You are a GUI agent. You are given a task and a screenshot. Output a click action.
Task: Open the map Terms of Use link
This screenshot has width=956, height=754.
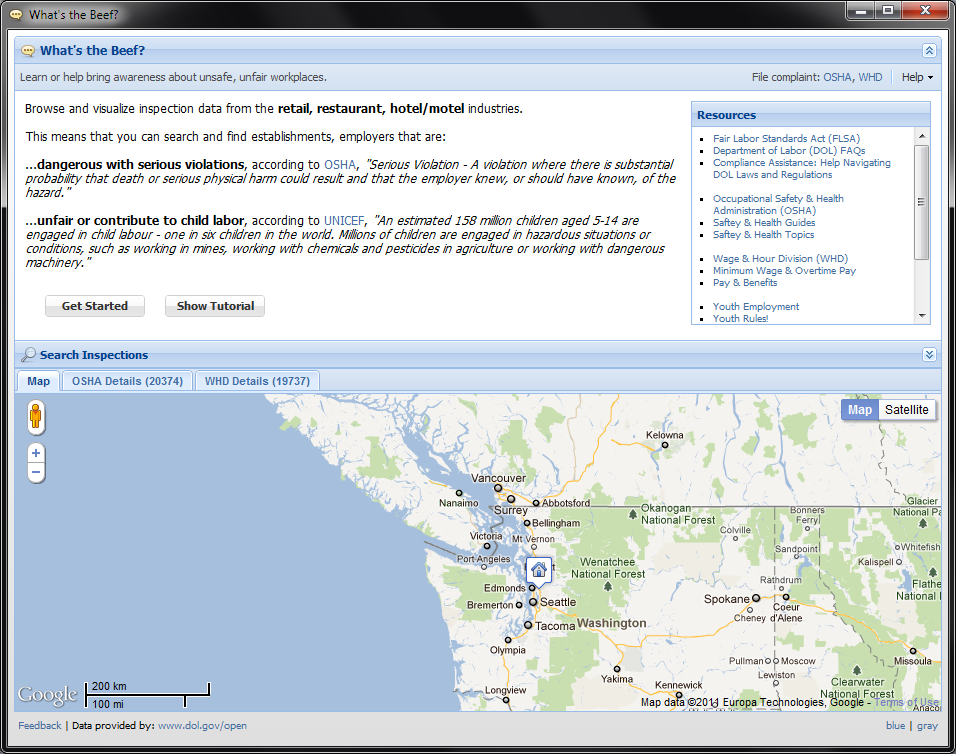pos(907,702)
